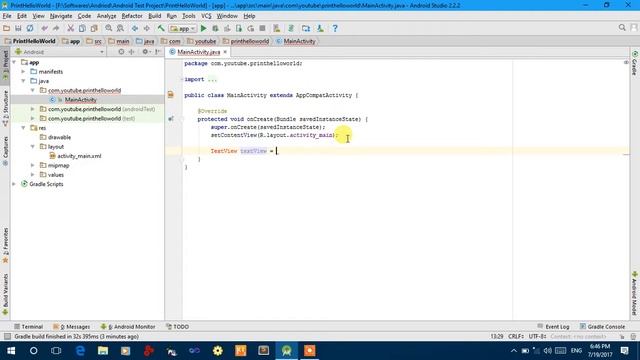The image size is (640, 360).
Task: Open the TODO tool window
Action: tap(178, 327)
